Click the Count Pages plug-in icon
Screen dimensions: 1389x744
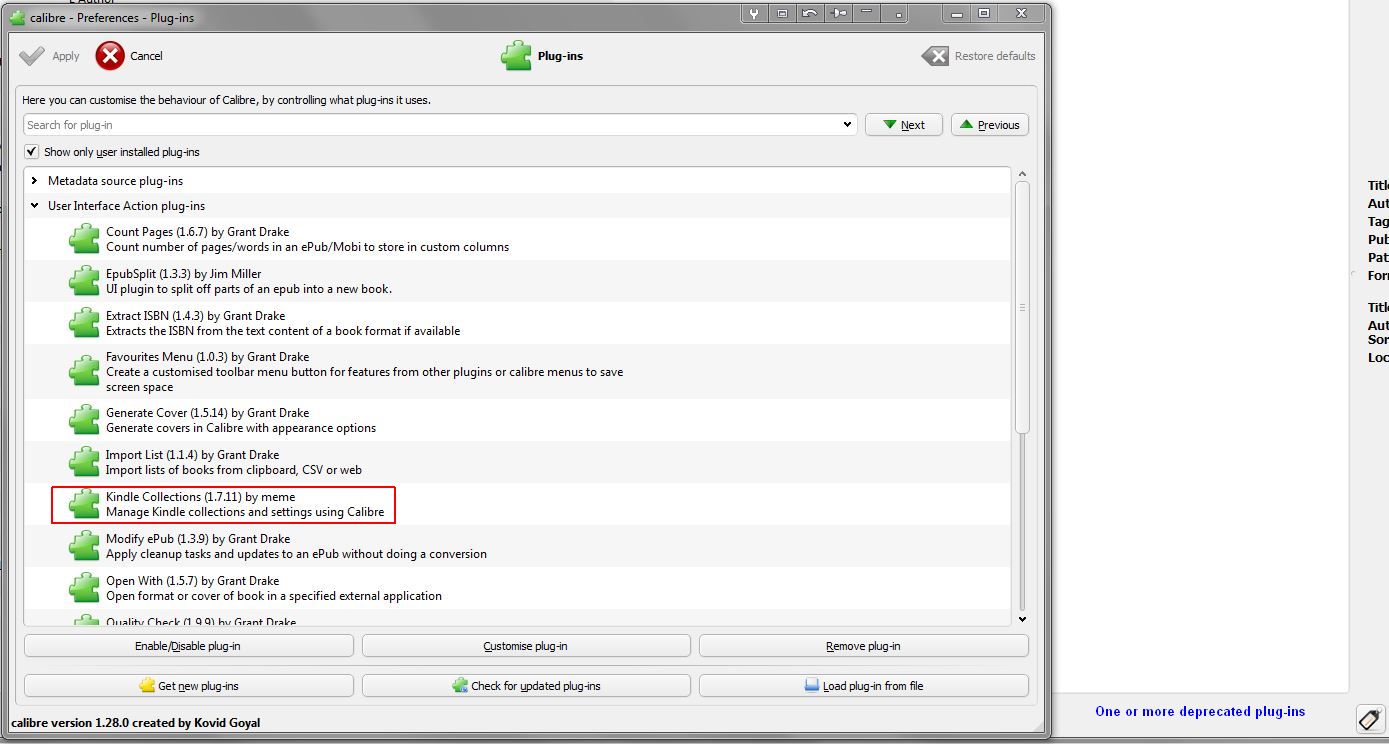click(x=84, y=239)
